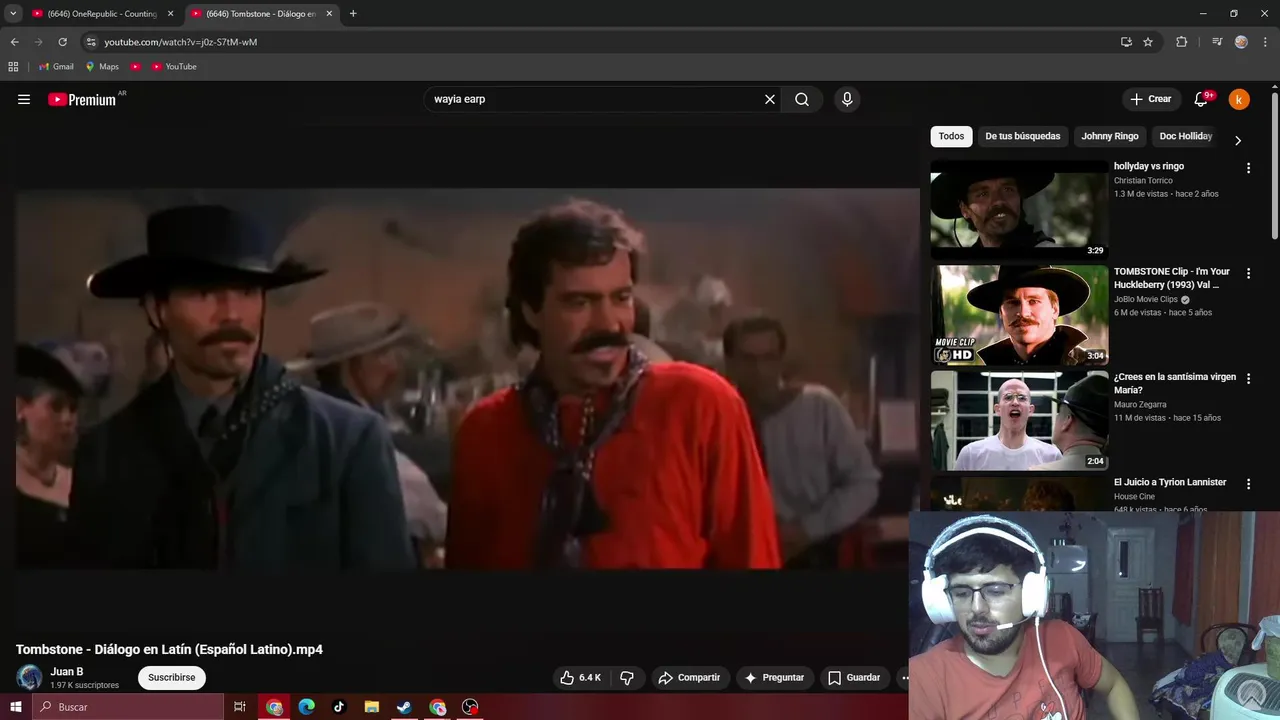Open media controls icon in Chrome toolbar

pyautogui.click(x=1217, y=42)
